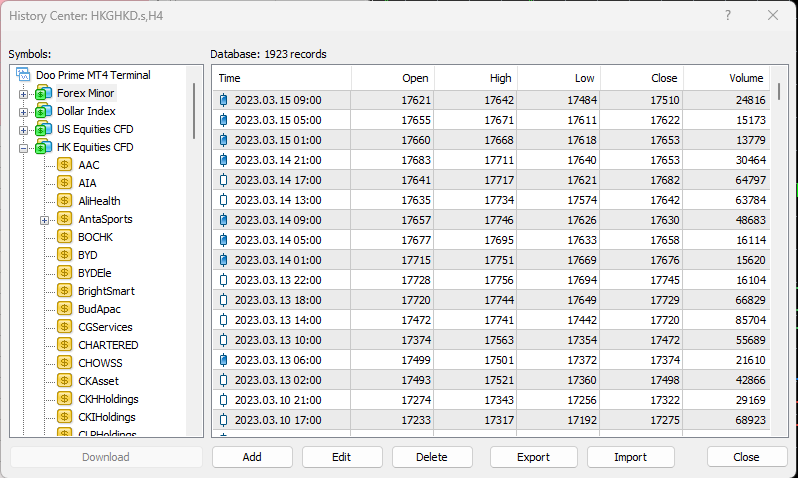Image resolution: width=798 pixels, height=478 pixels.
Task: Expand the AntaSports symbol node
Action: [45, 220]
